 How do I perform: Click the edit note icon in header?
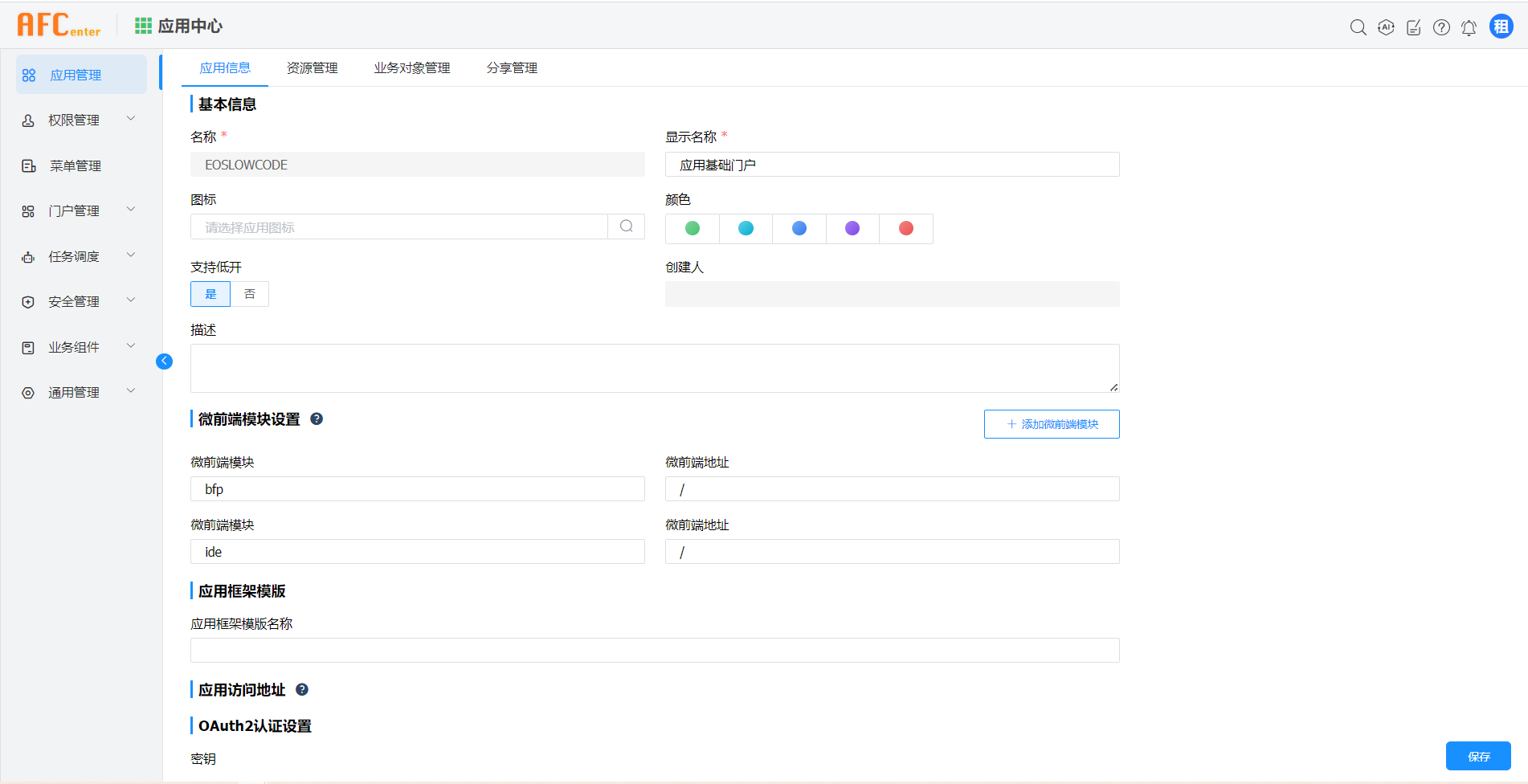pos(1414,27)
